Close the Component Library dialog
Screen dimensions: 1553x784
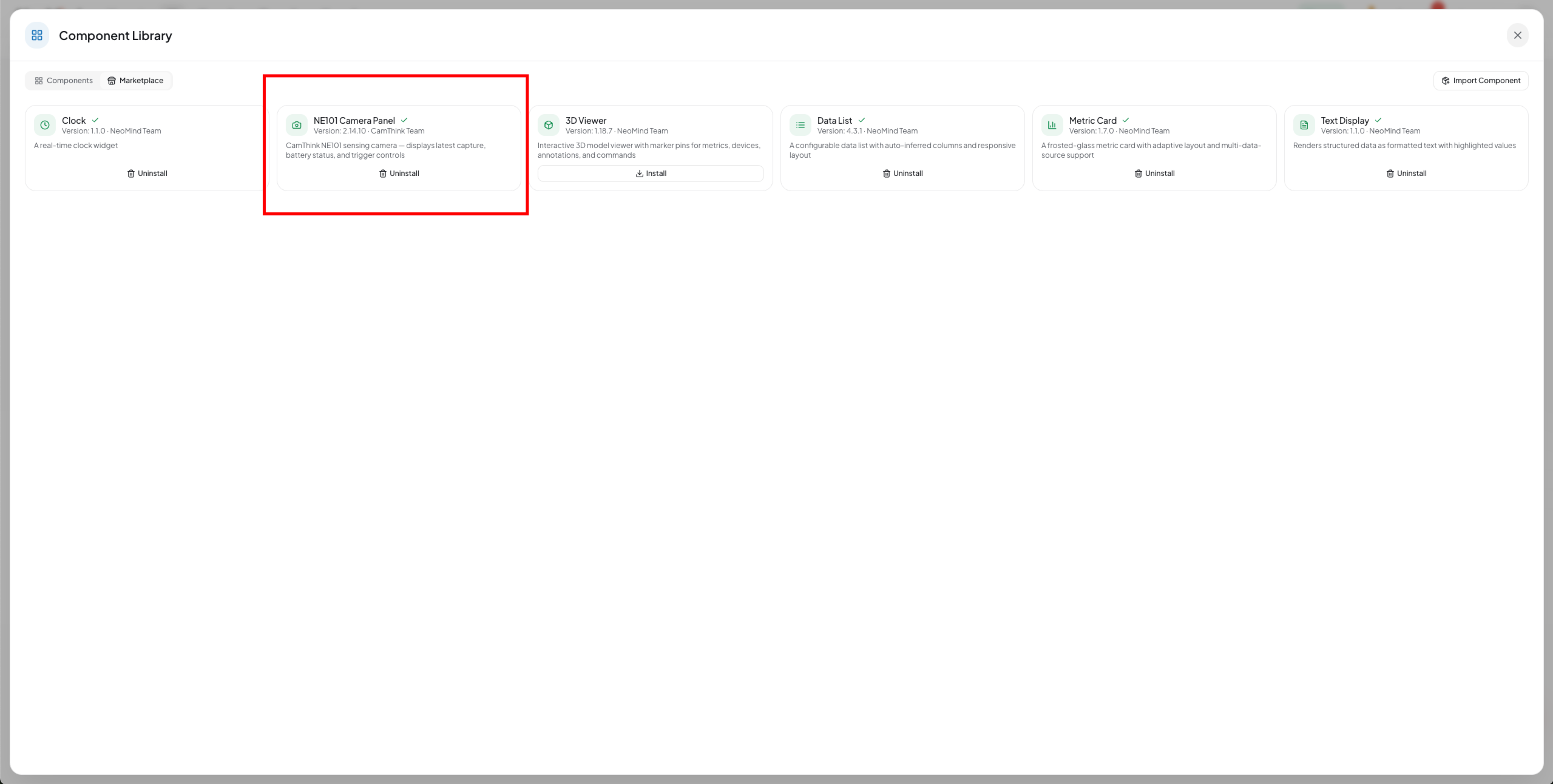tap(1517, 35)
